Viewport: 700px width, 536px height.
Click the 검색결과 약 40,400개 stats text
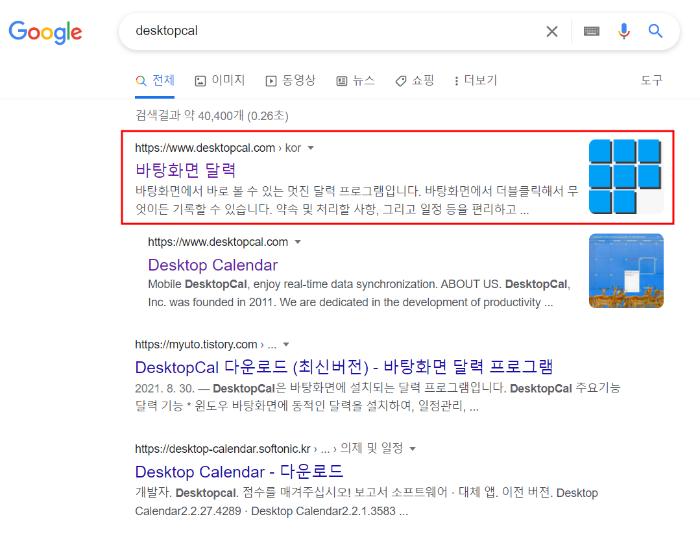tap(212, 116)
